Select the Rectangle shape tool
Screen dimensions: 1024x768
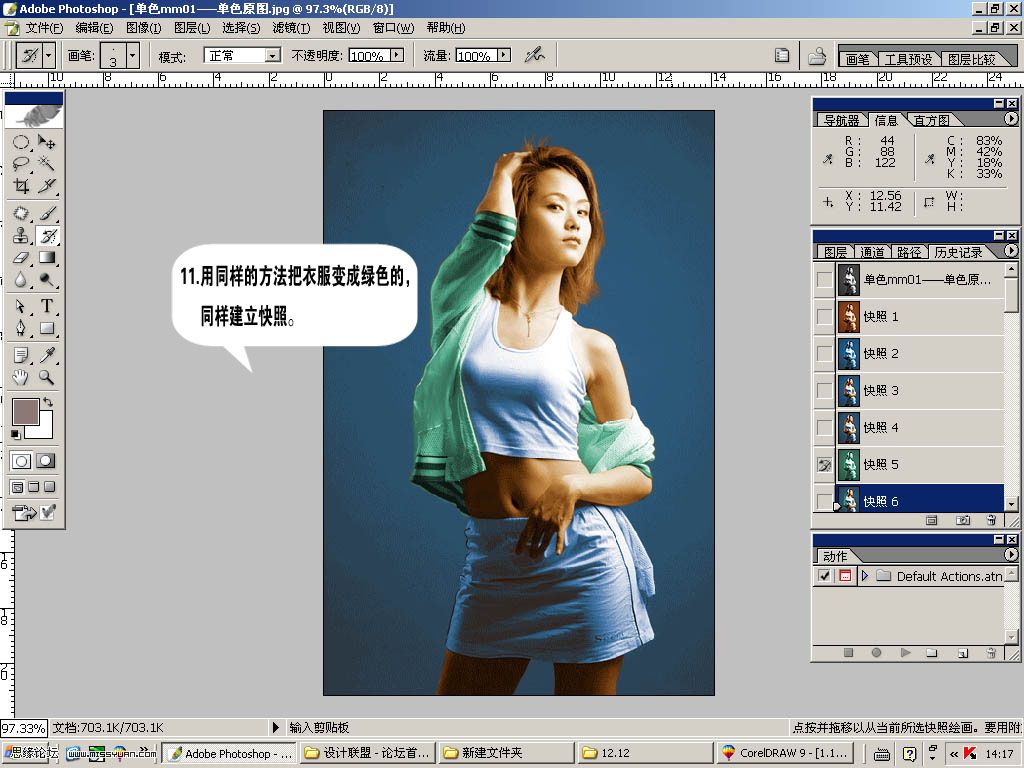46,328
